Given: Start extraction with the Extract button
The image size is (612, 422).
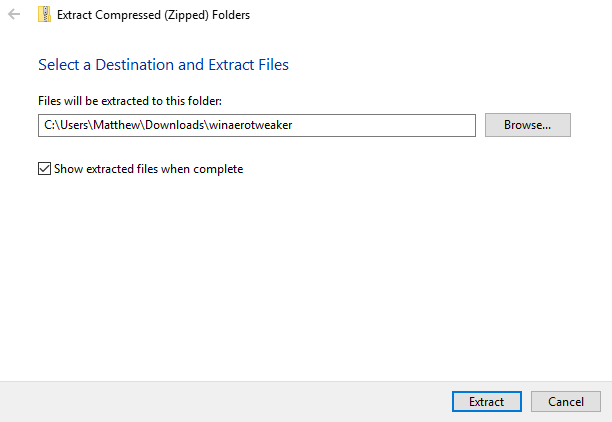Looking at the screenshot, I should [486, 401].
